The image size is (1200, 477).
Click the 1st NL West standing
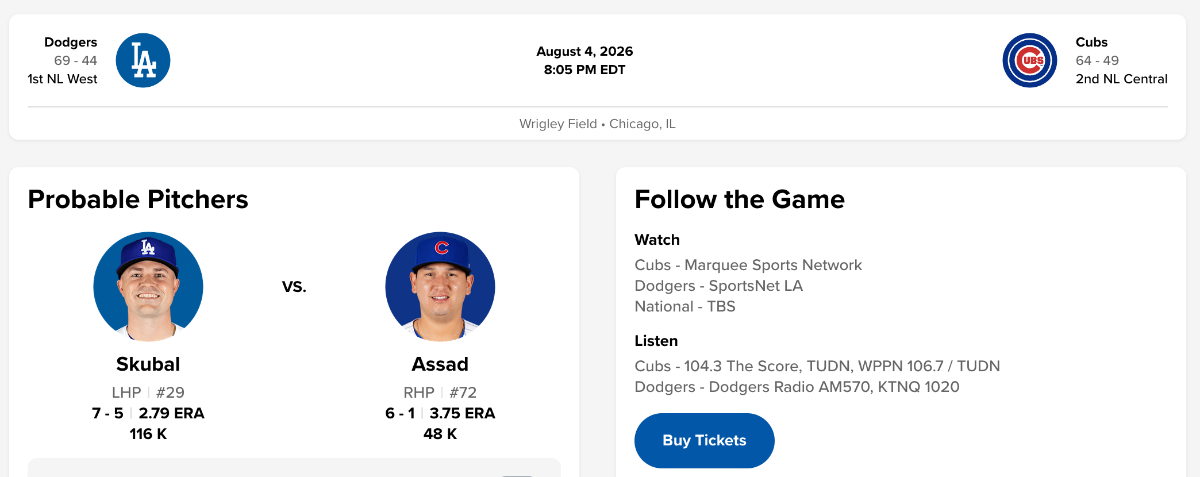[62, 78]
